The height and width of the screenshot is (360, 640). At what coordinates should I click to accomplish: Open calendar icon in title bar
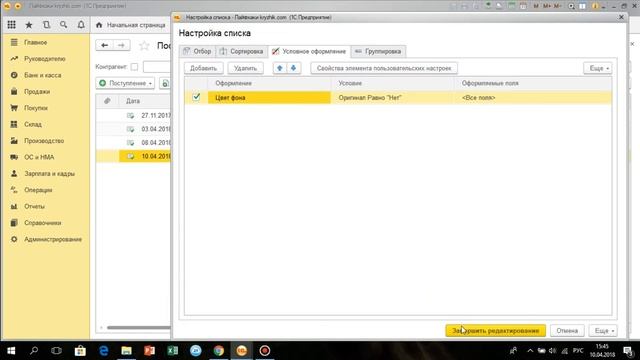pos(523,6)
